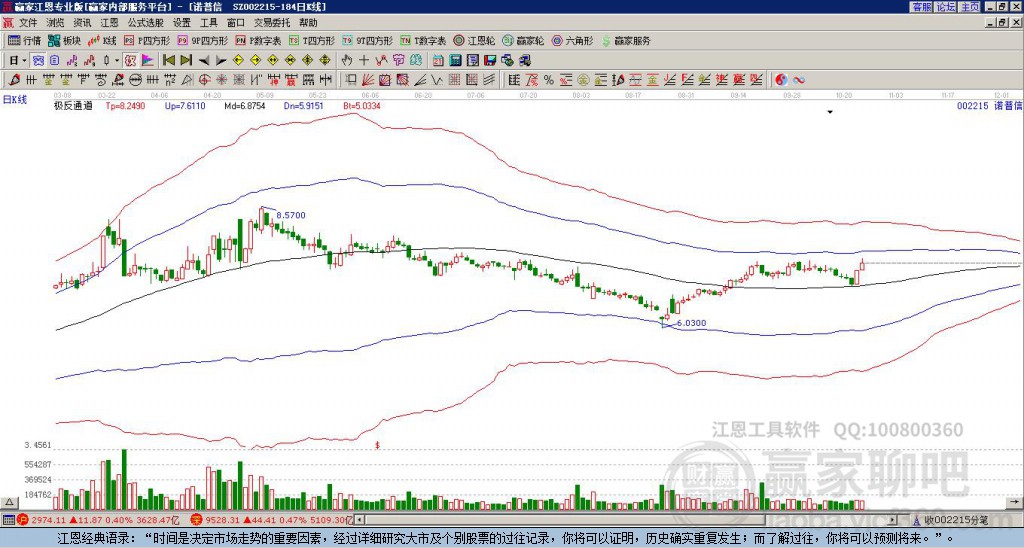Open the 赢家轮 wheel tool
This screenshot has width=1024, height=548.
pyautogui.click(x=523, y=40)
